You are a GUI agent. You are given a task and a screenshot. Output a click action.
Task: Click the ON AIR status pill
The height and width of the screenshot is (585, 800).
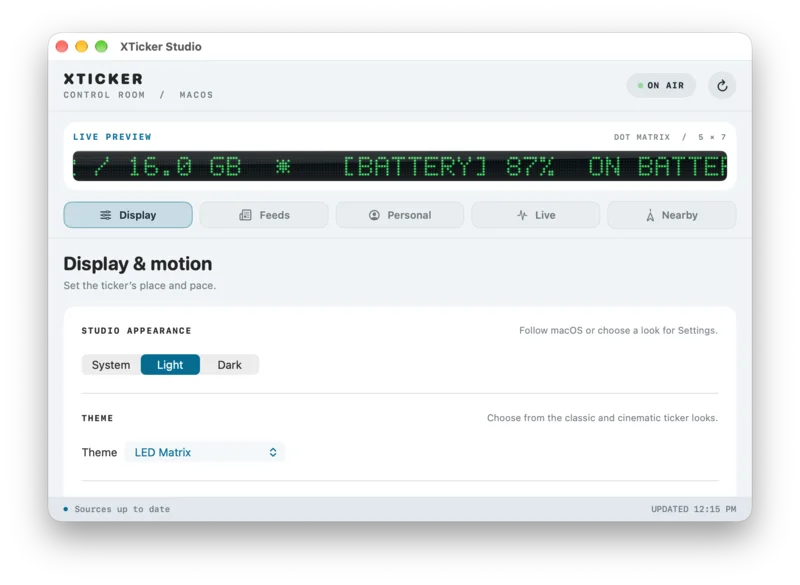coord(661,86)
